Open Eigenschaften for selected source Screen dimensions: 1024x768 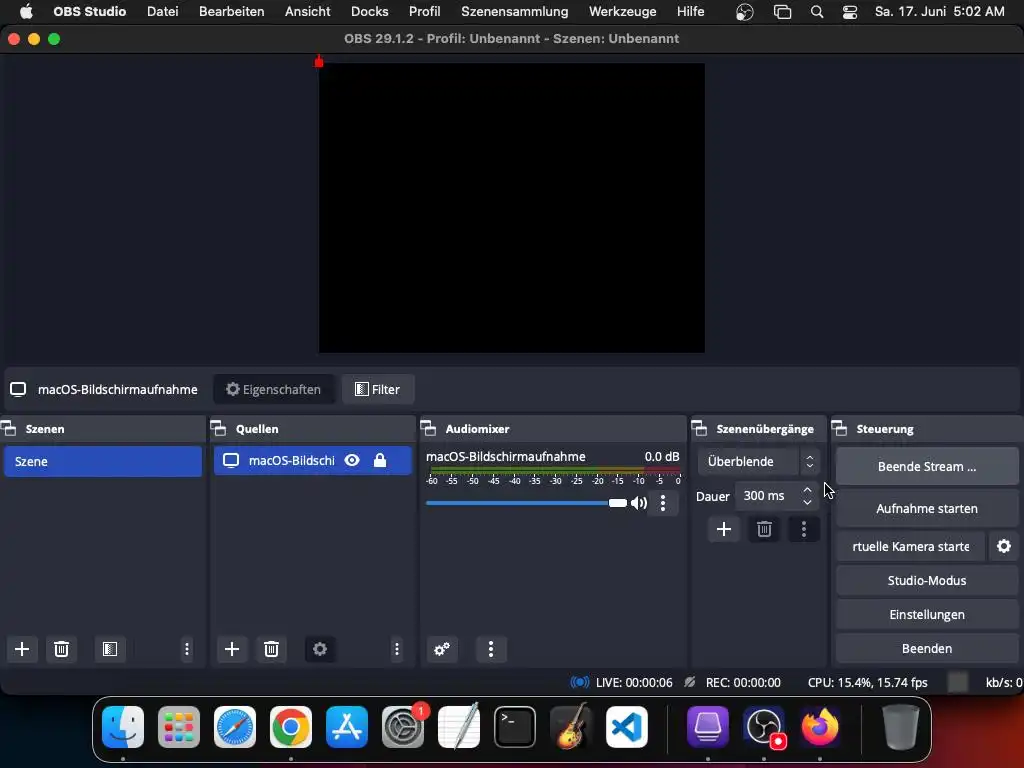274,389
